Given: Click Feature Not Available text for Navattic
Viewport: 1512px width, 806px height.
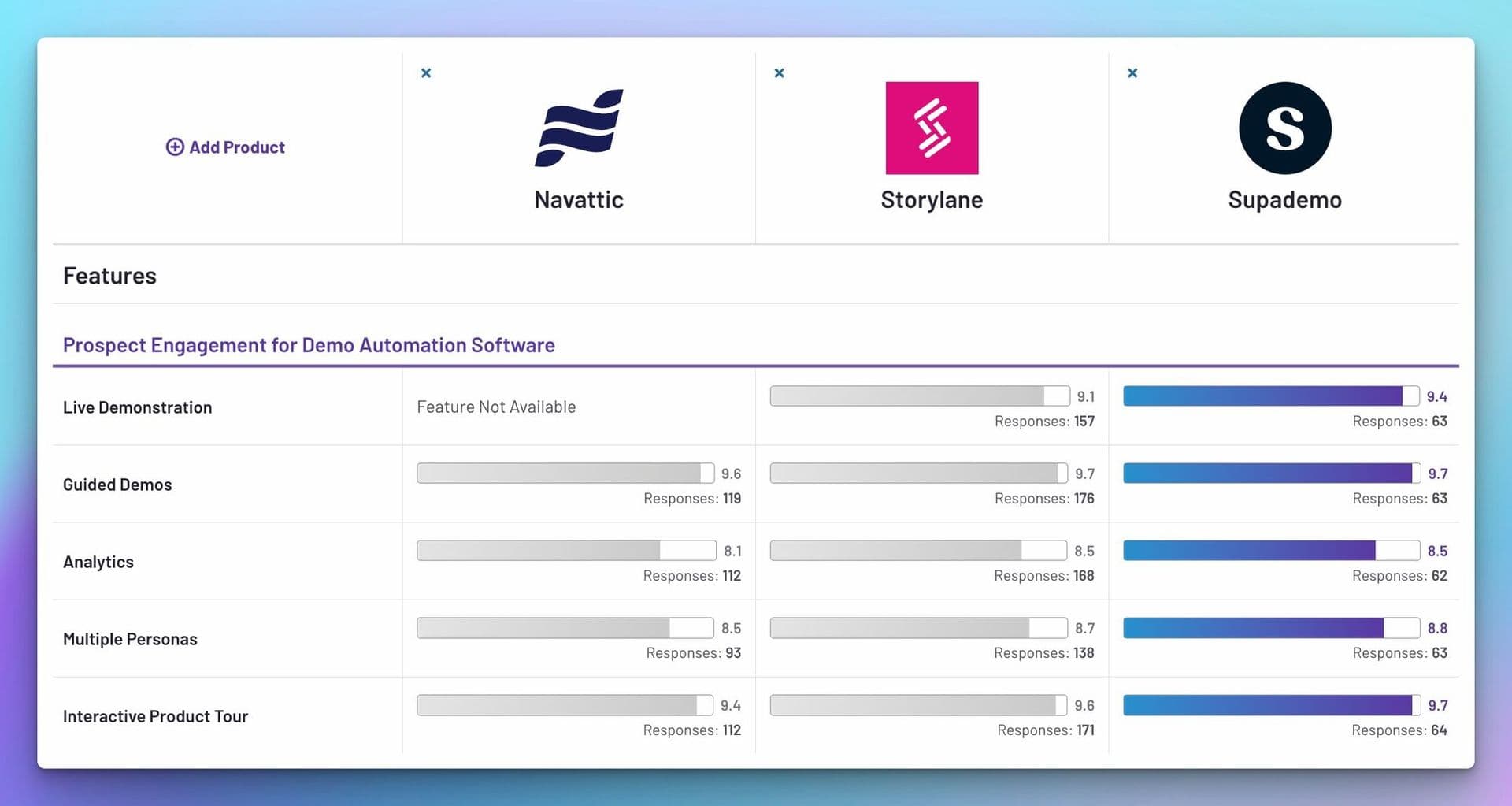Looking at the screenshot, I should coord(496,407).
